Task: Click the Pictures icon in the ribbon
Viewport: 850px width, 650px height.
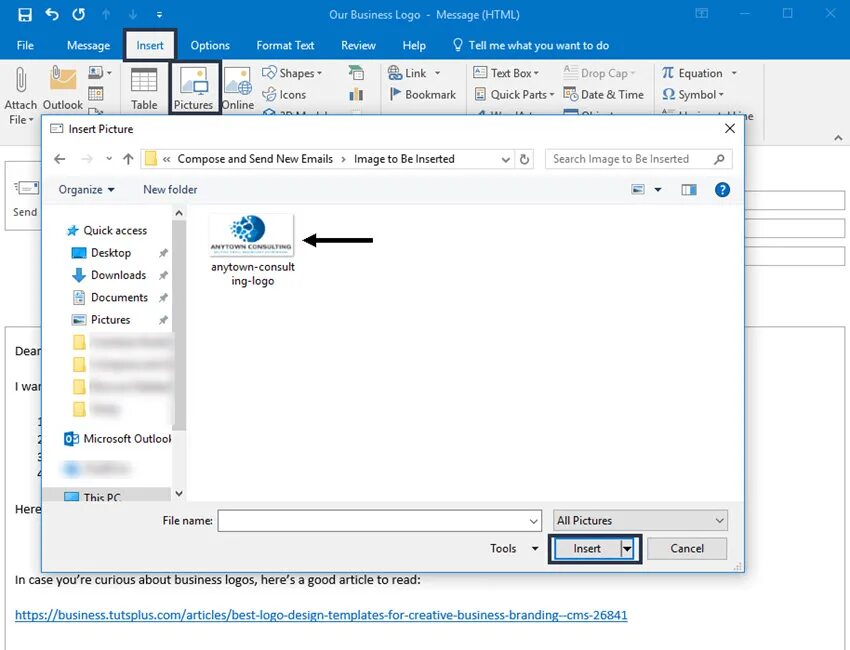Action: coord(194,81)
